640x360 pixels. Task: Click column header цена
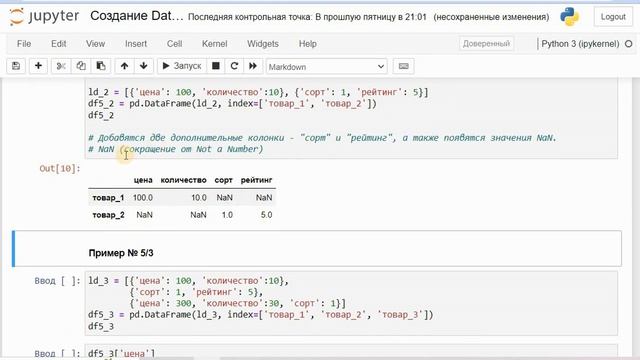coord(143,180)
